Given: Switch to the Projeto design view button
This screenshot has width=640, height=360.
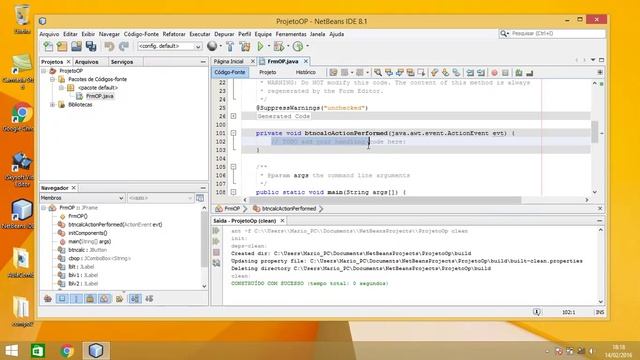Looking at the screenshot, I should (268, 72).
